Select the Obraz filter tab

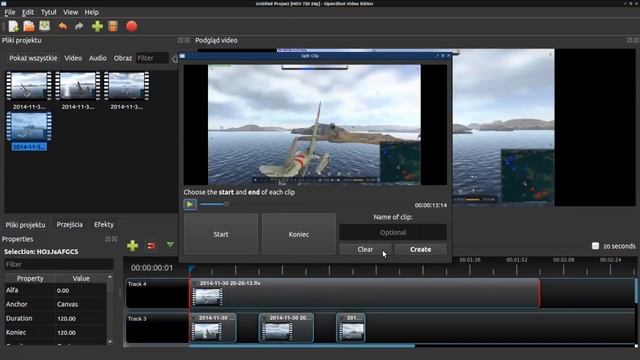[123, 58]
